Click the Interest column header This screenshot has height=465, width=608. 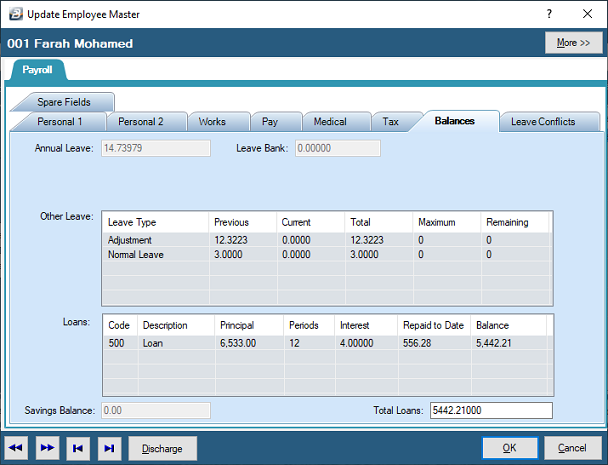(366, 325)
